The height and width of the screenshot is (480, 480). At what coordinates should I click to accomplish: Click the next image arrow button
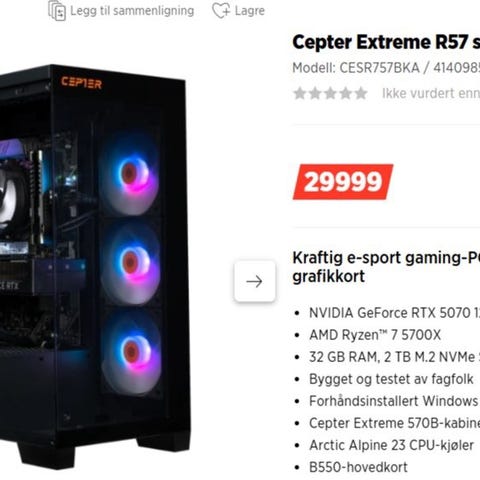(x=255, y=281)
